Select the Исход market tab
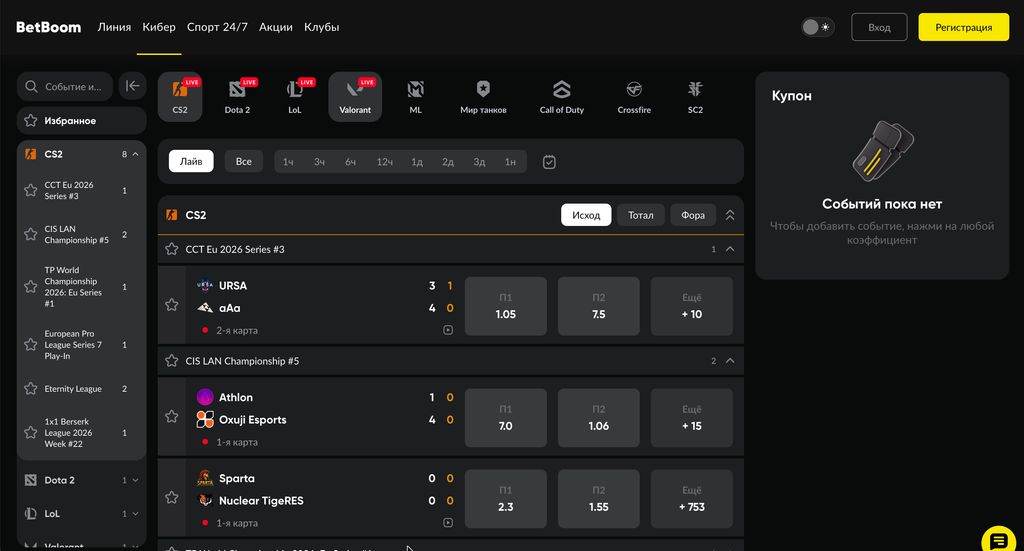This screenshot has height=551, width=1024. (x=586, y=215)
